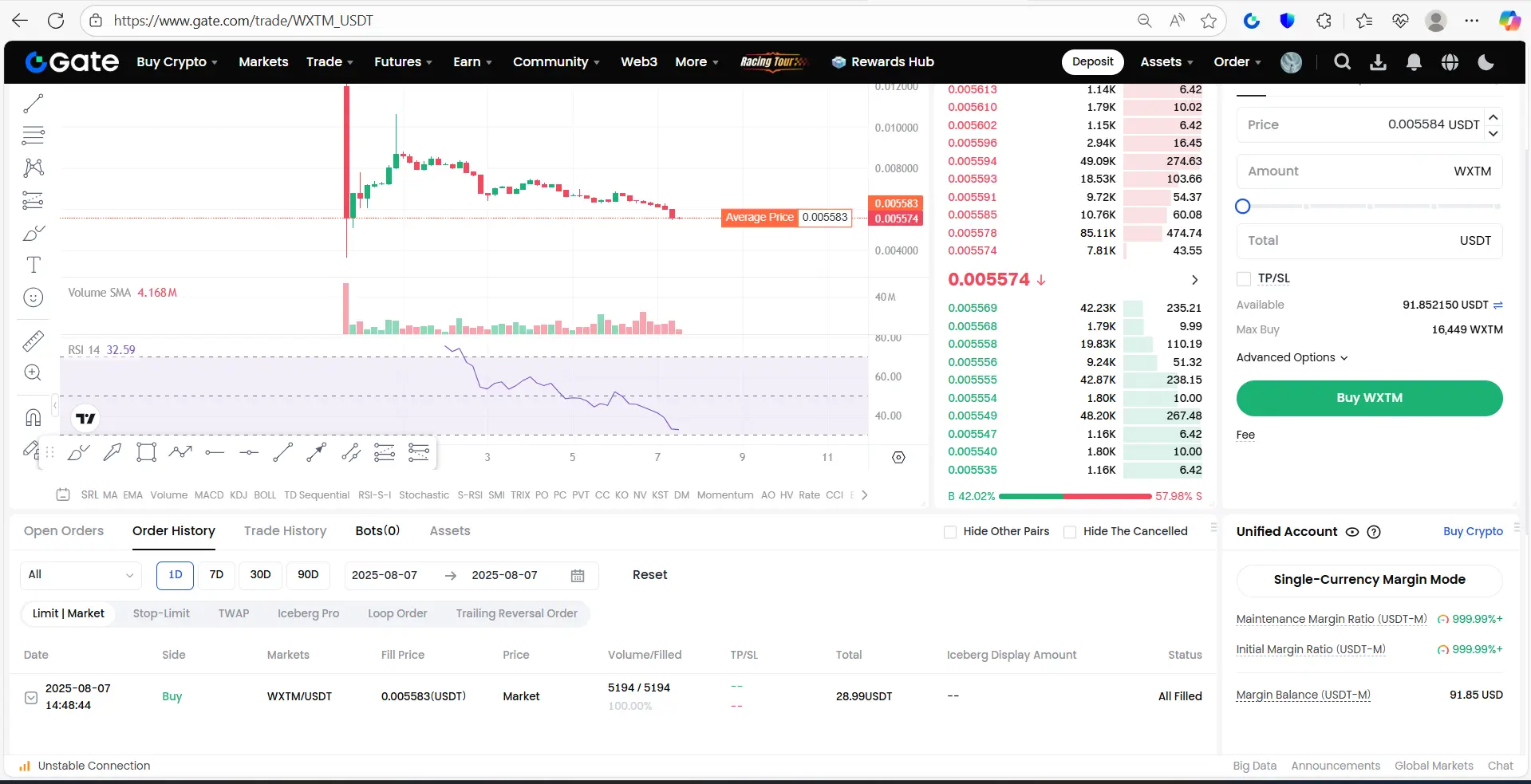The width and height of the screenshot is (1531, 784).
Task: Bookmark this page with star icon
Action: [1209, 20]
